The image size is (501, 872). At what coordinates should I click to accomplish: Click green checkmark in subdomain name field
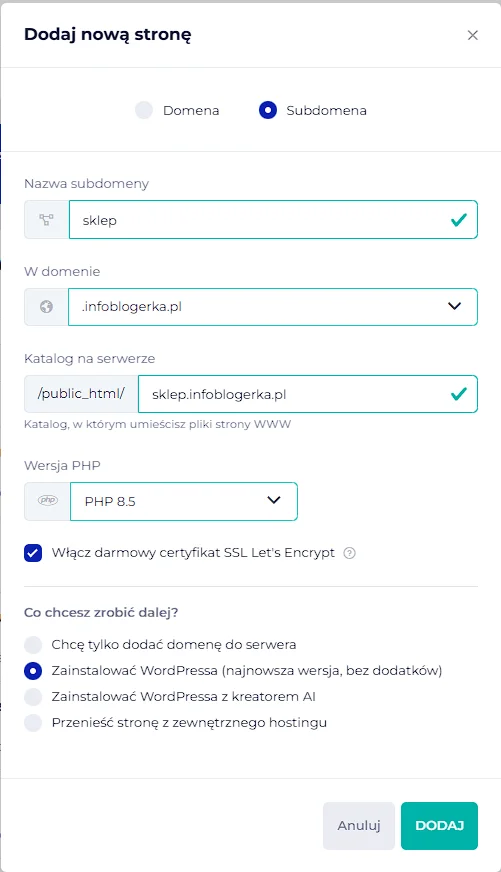(459, 220)
